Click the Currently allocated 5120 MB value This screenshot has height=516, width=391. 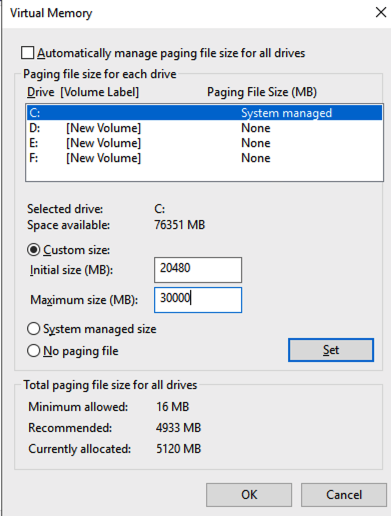click(179, 449)
